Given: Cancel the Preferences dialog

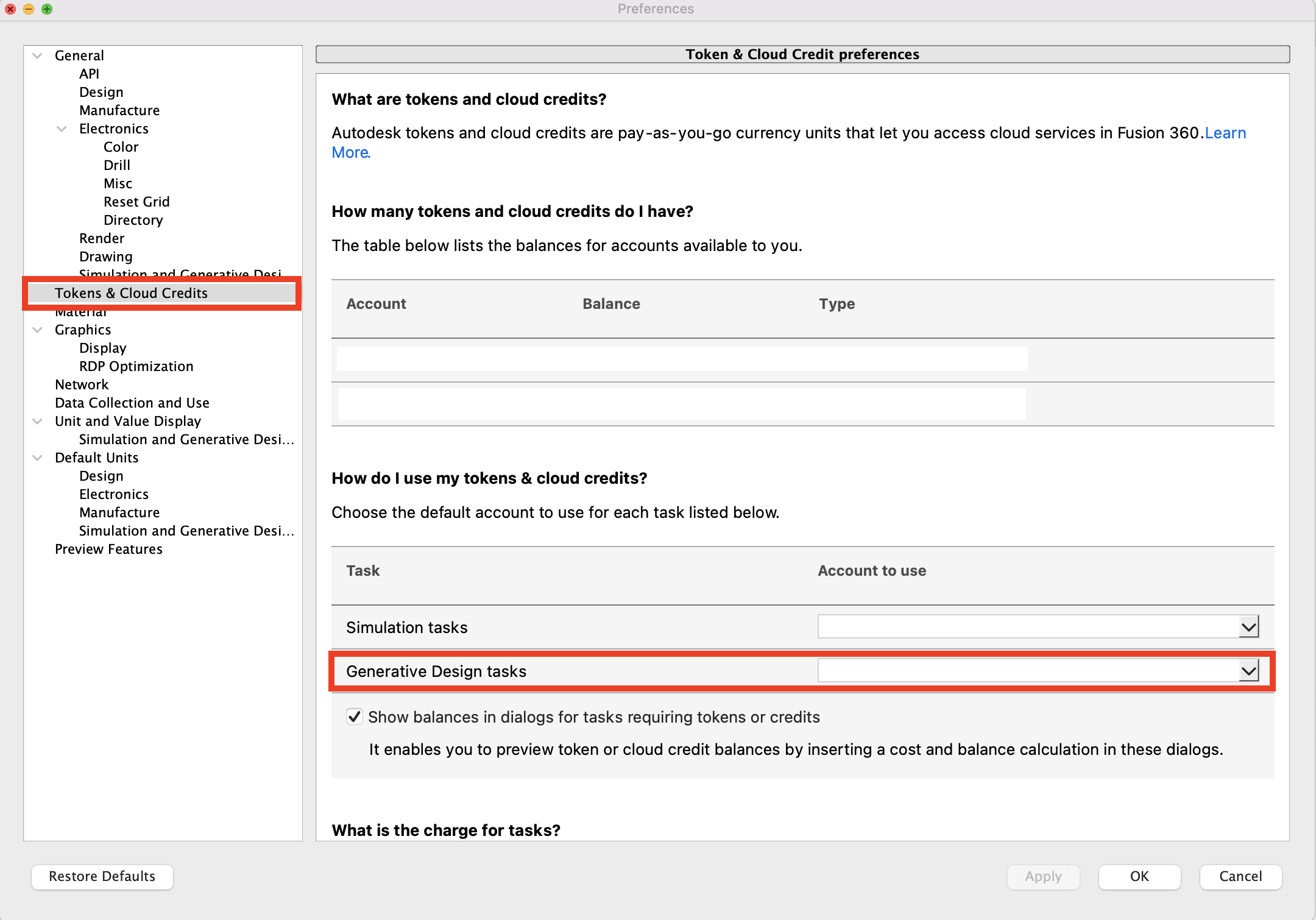Looking at the screenshot, I should (1240, 876).
